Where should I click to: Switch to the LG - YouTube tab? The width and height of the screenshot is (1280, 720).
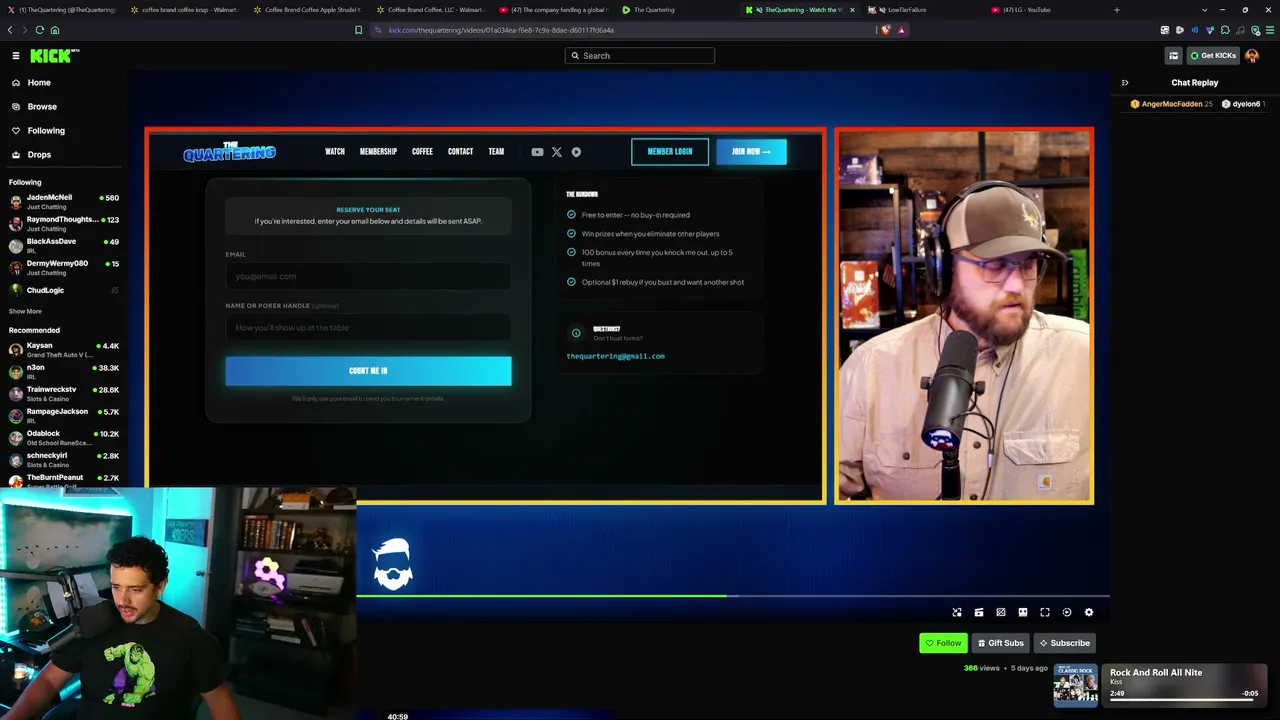tap(1047, 10)
